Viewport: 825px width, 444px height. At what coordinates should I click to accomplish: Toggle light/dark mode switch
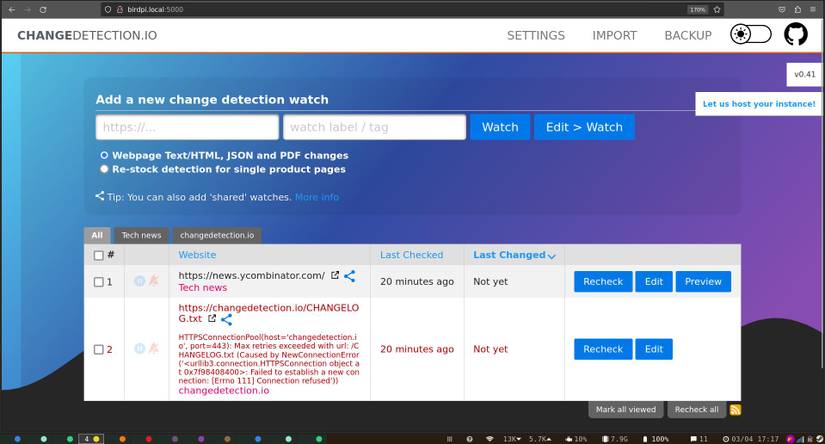[750, 35]
